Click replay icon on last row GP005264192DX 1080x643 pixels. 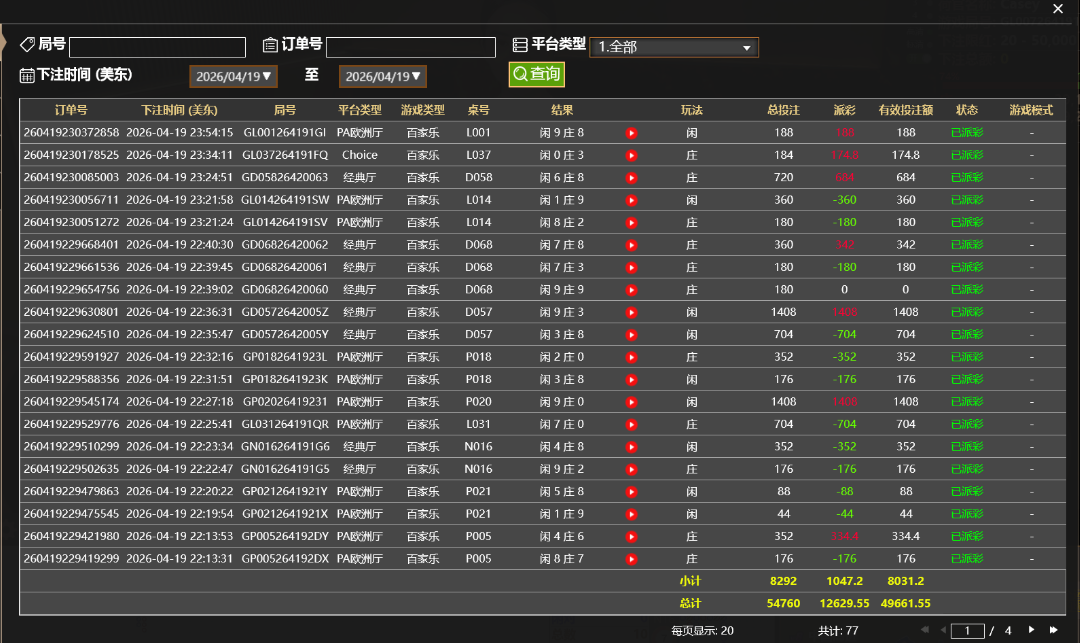(x=631, y=559)
